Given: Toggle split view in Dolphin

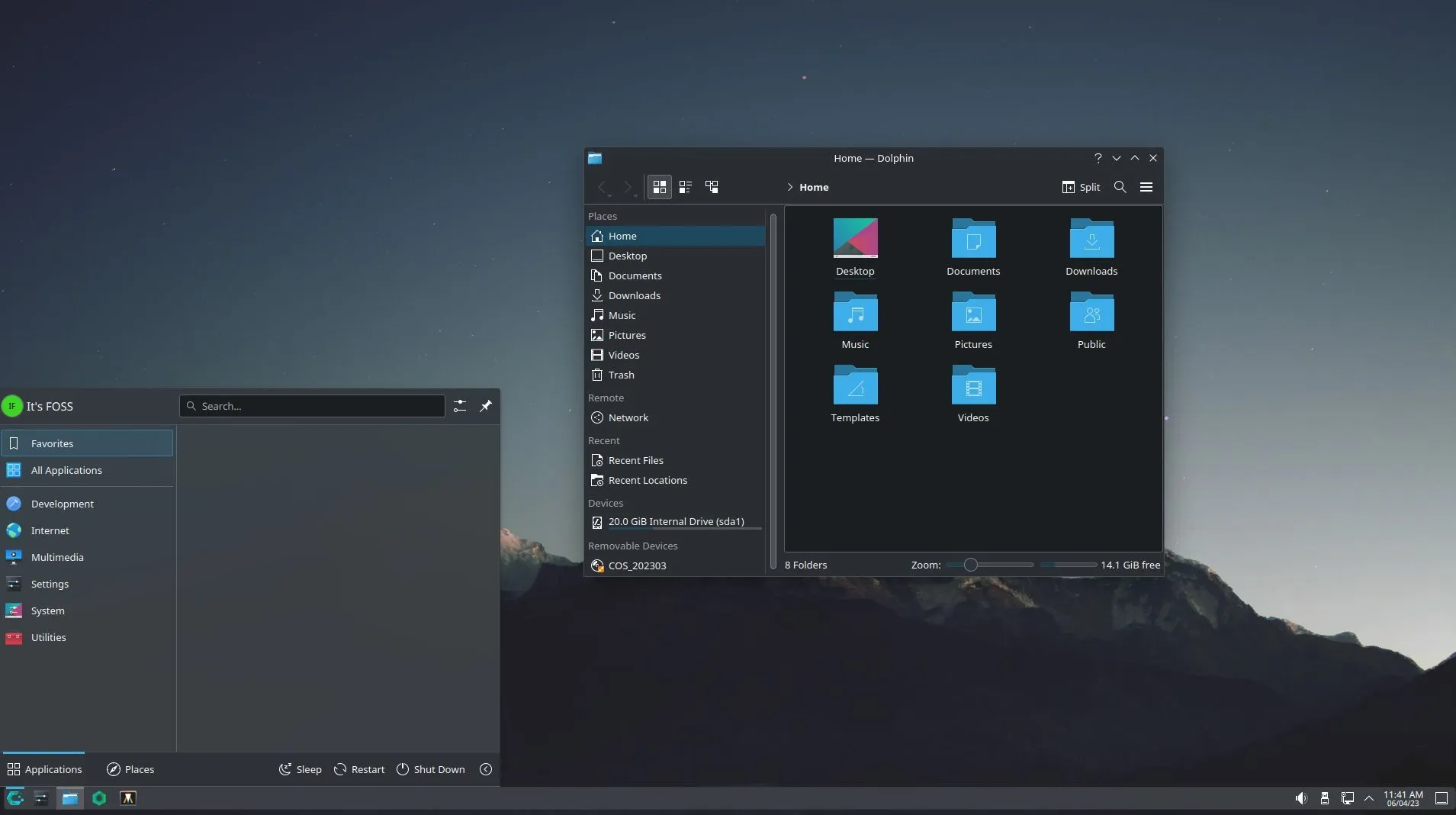Looking at the screenshot, I should click(x=1082, y=187).
